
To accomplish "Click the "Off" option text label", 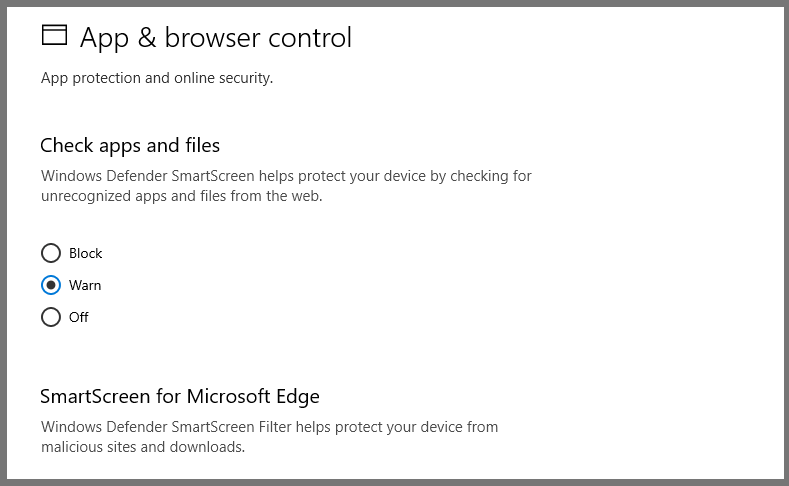I will pos(79,317).
